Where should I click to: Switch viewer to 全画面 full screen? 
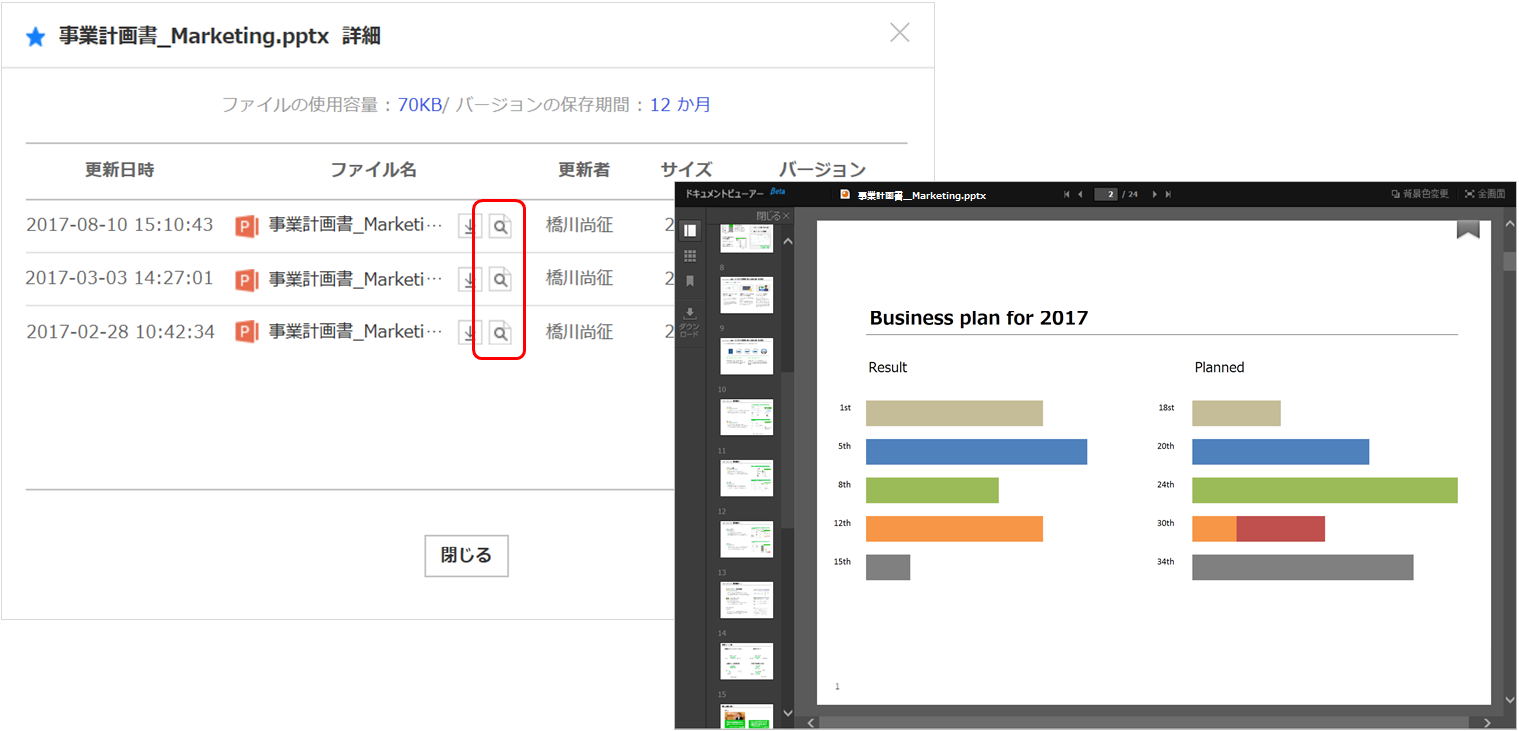click(x=1484, y=195)
